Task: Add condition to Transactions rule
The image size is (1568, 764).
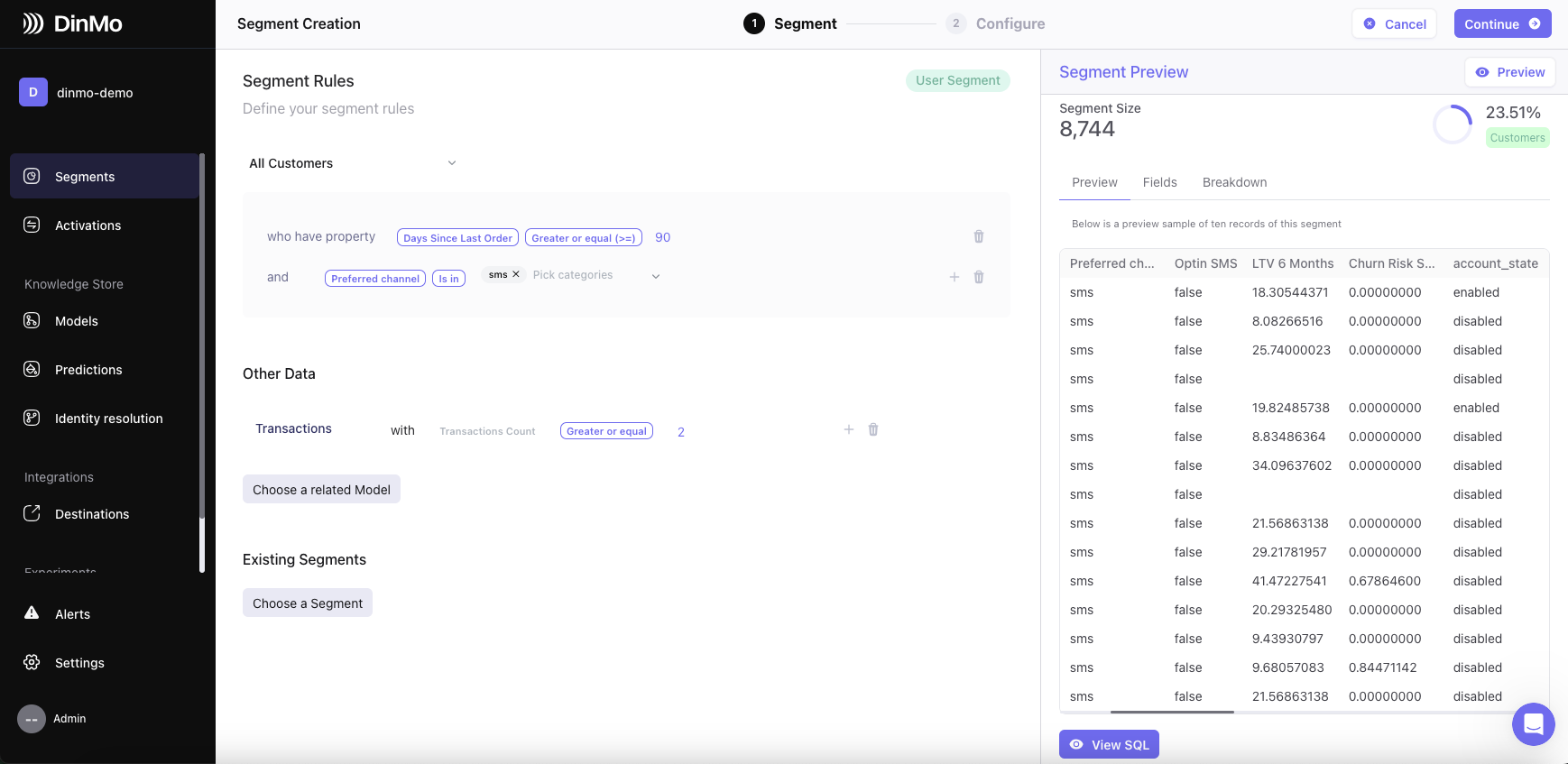Action: (x=848, y=429)
